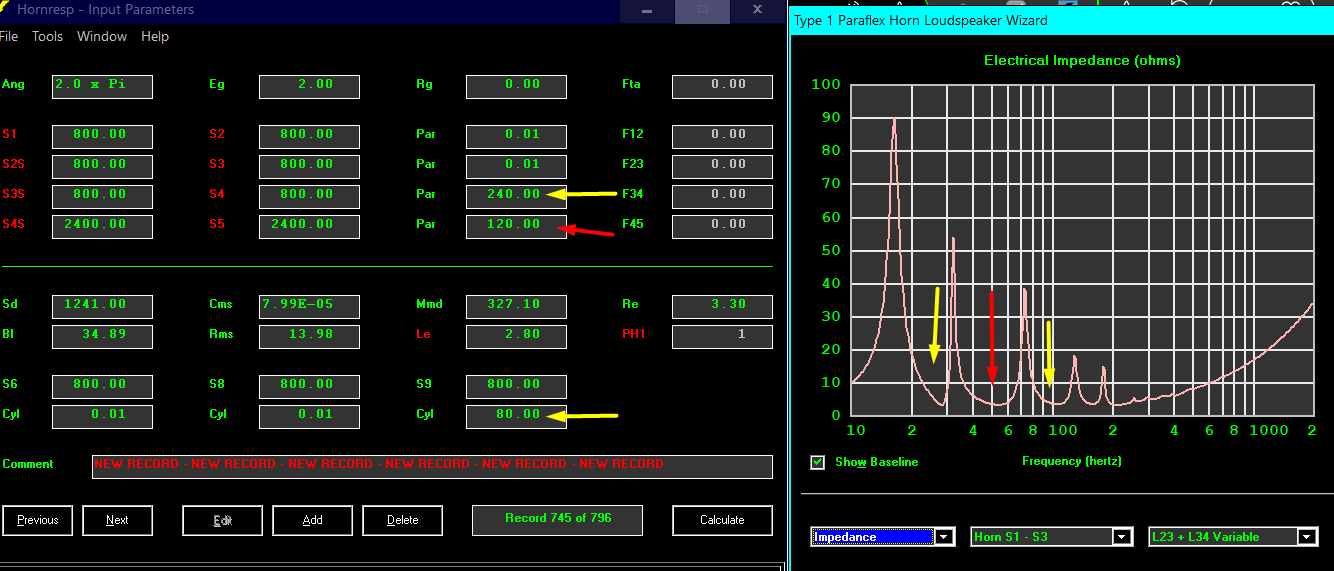Select the F34 input field
Viewport: 1334px width, 571px height.
click(722, 196)
